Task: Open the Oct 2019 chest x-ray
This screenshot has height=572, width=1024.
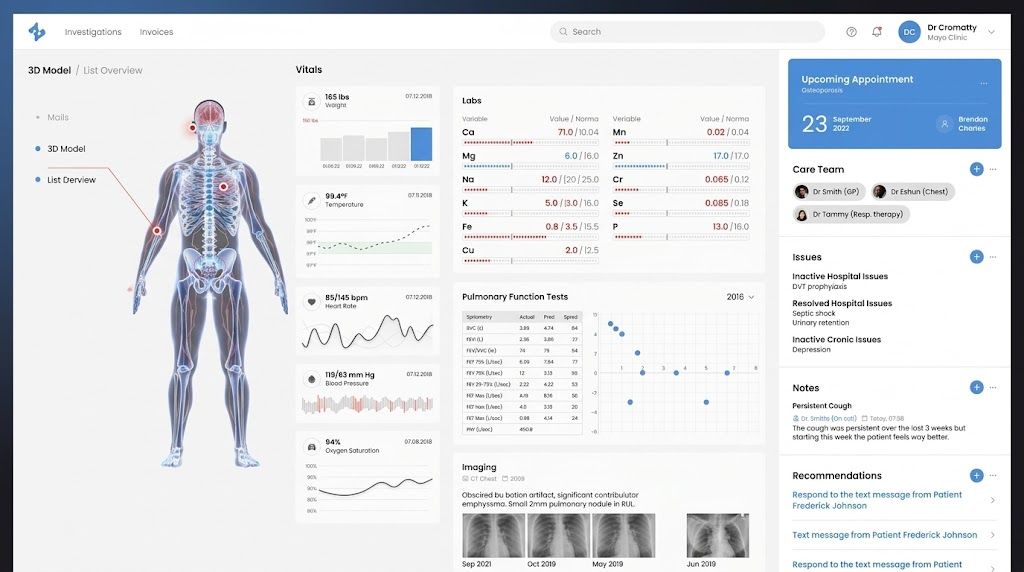Action: click(558, 535)
